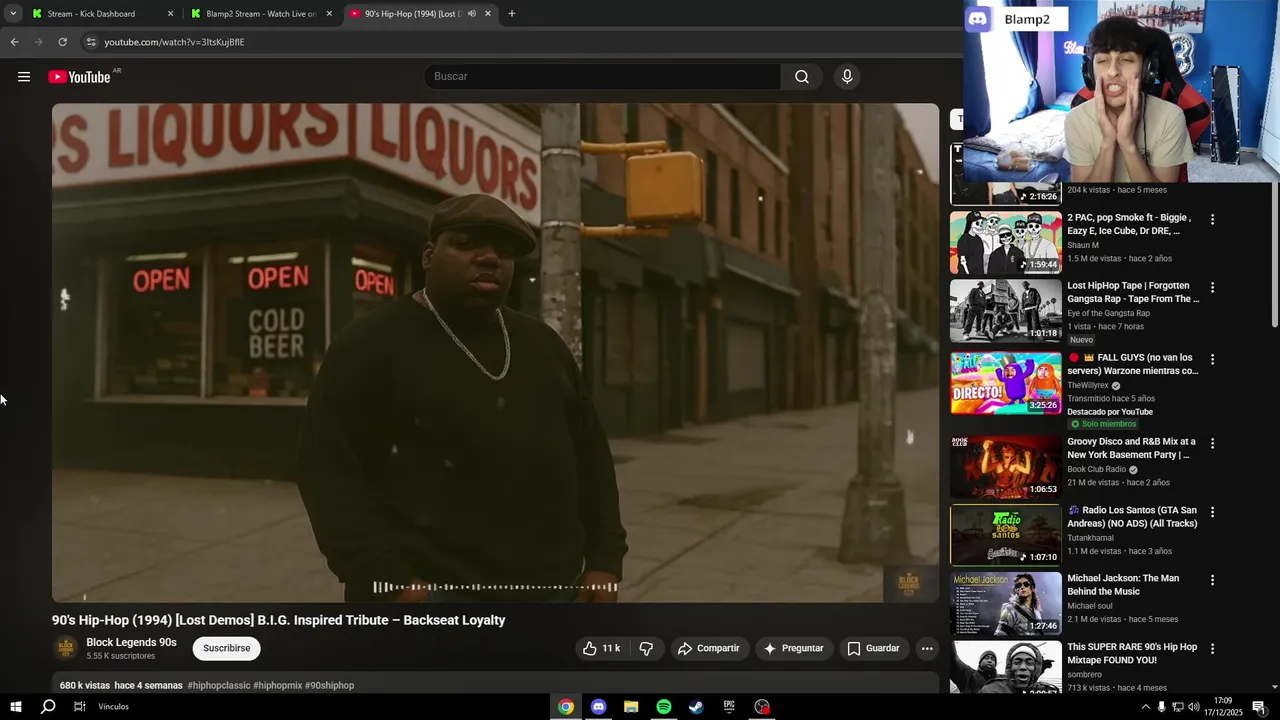The width and height of the screenshot is (1280, 720).
Task: Open options for Lost HipHop Tape video
Action: pos(1212,287)
